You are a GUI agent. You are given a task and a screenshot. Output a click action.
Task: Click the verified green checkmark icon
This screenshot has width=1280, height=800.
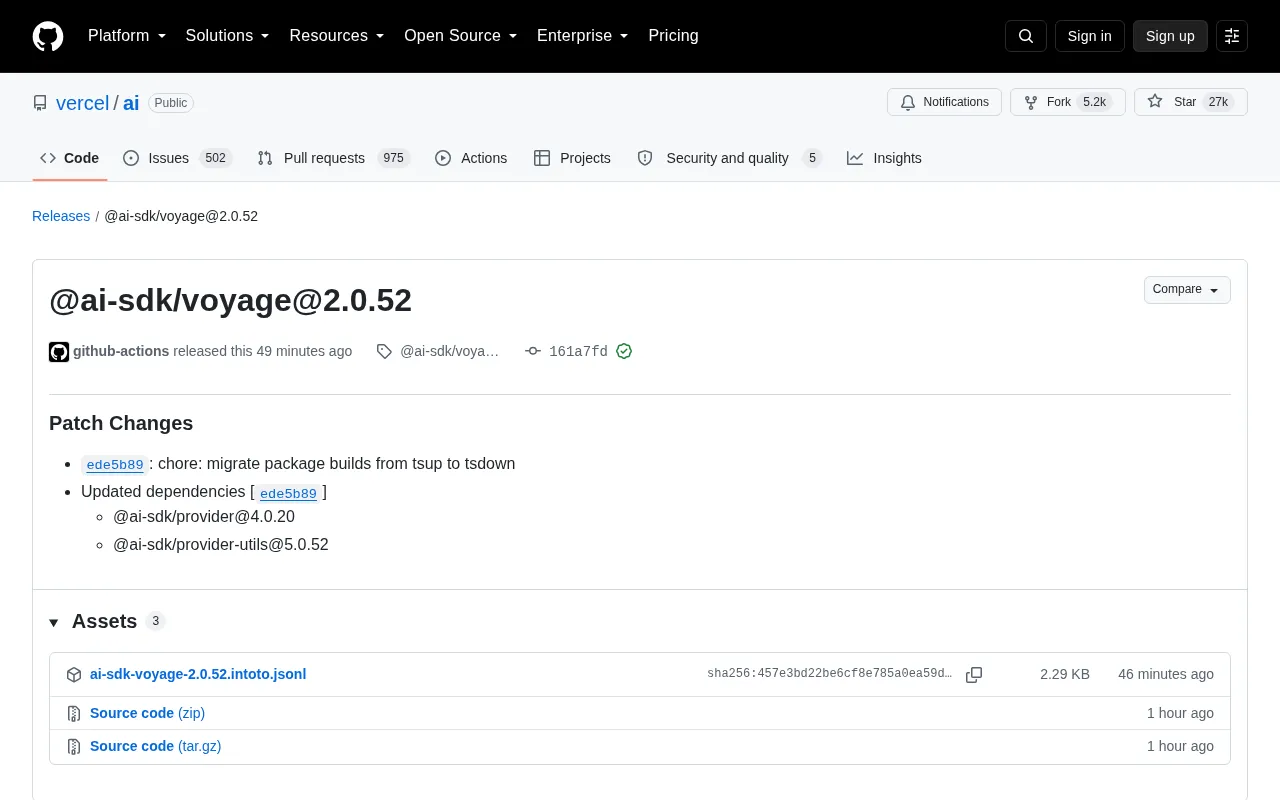click(x=624, y=351)
